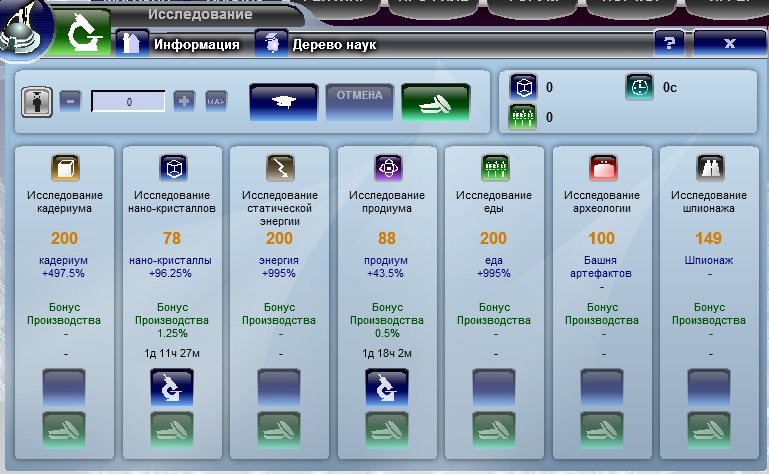The image size is (769, 474).
Task: Click the green button next to ОТМЕНА
Action: (x=435, y=101)
